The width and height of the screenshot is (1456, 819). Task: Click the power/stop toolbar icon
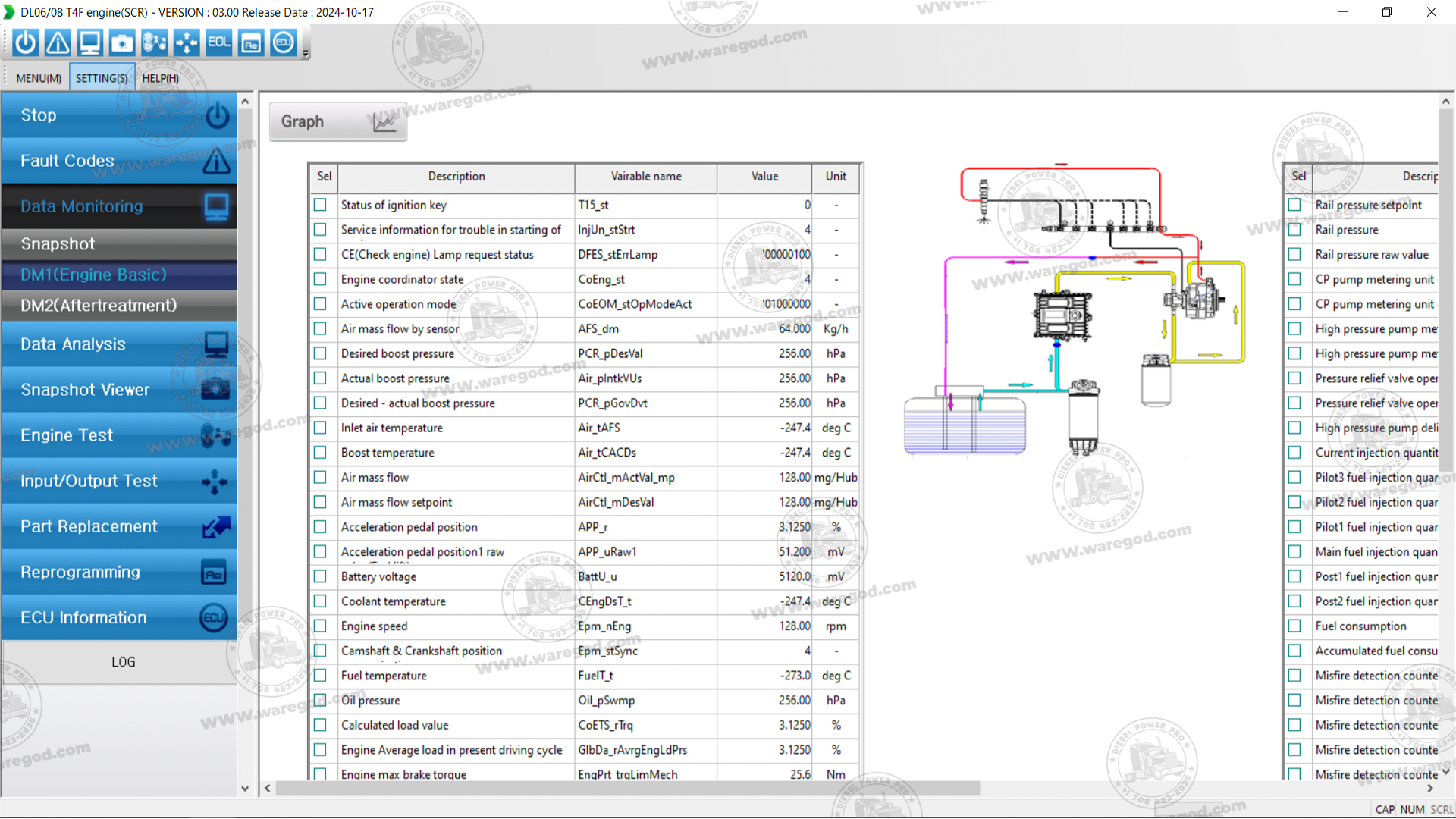[x=25, y=42]
